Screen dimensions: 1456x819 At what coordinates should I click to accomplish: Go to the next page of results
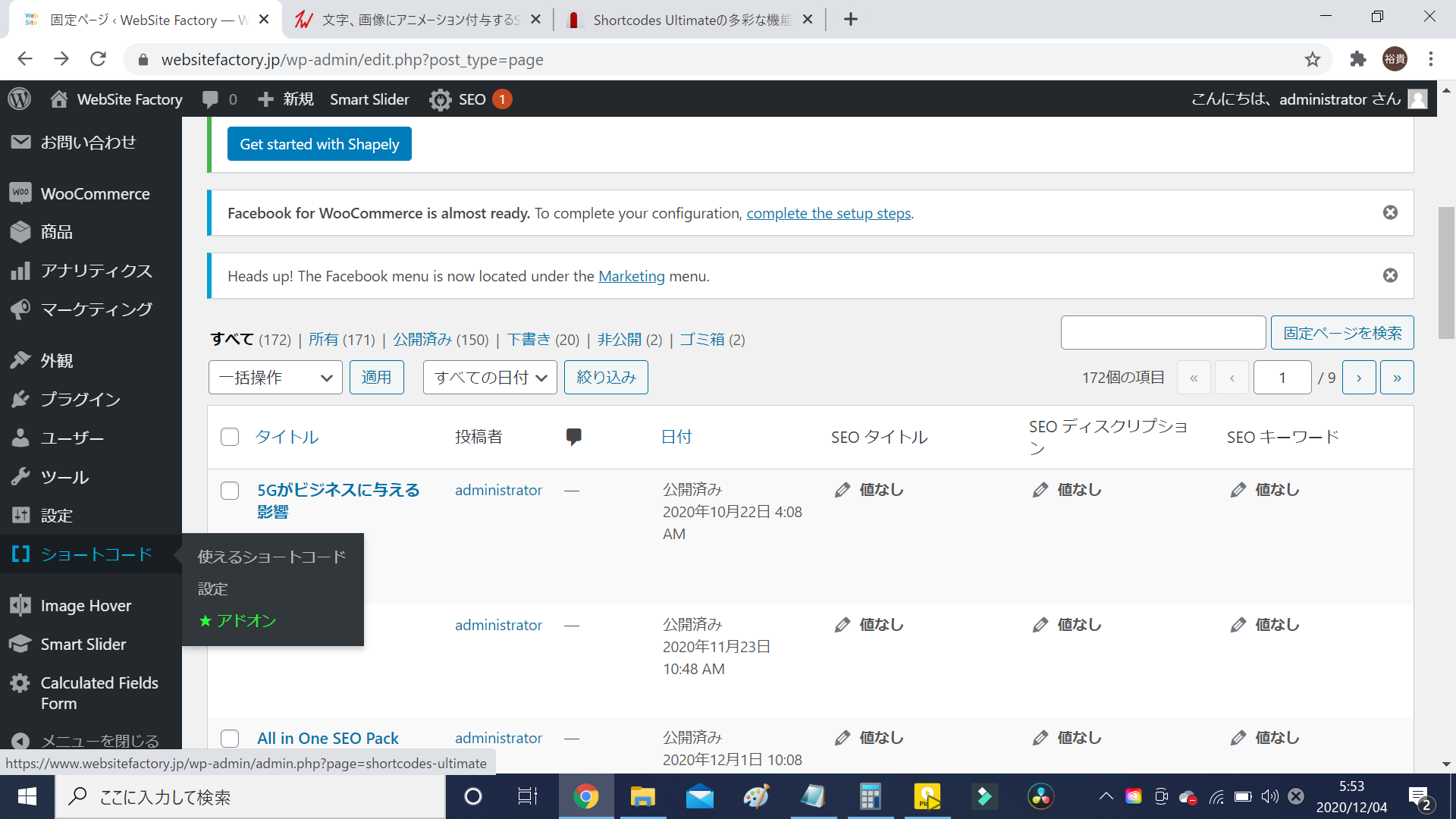(1359, 378)
